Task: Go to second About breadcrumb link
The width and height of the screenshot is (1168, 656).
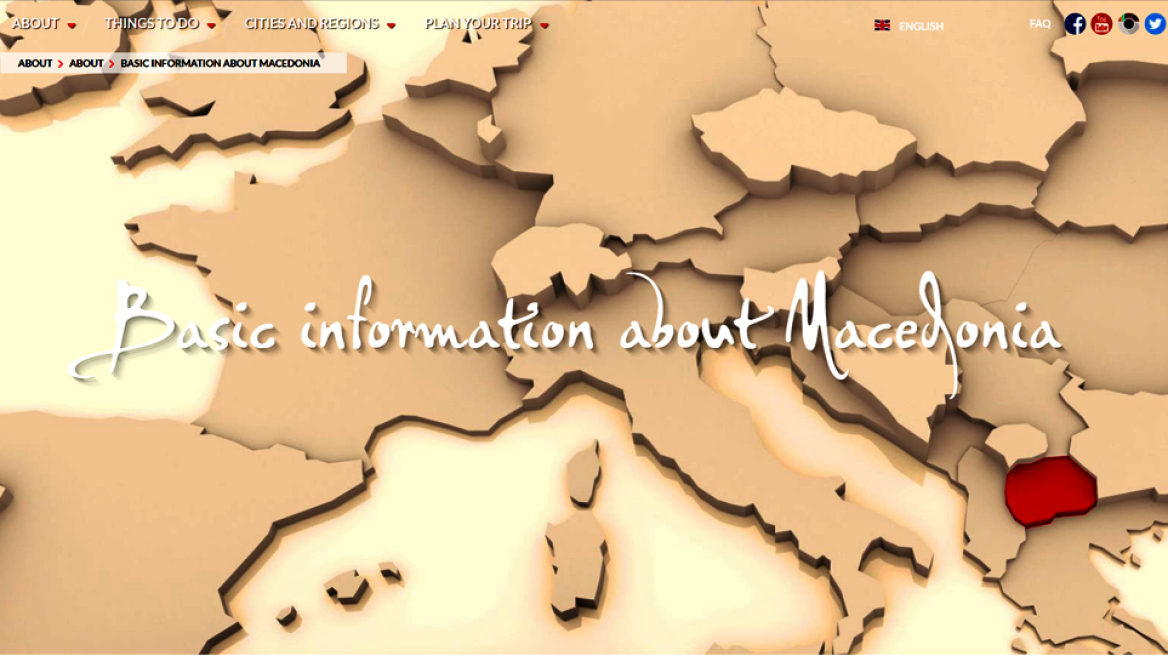Action: click(x=86, y=63)
